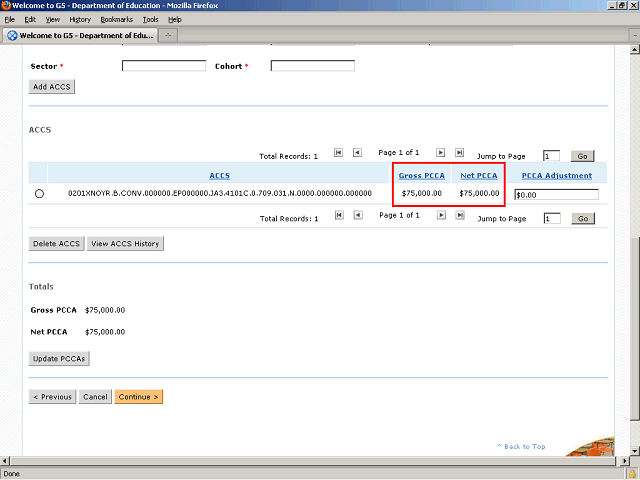The image size is (640, 480).
Task: Open the File menu
Action: pos(9,20)
